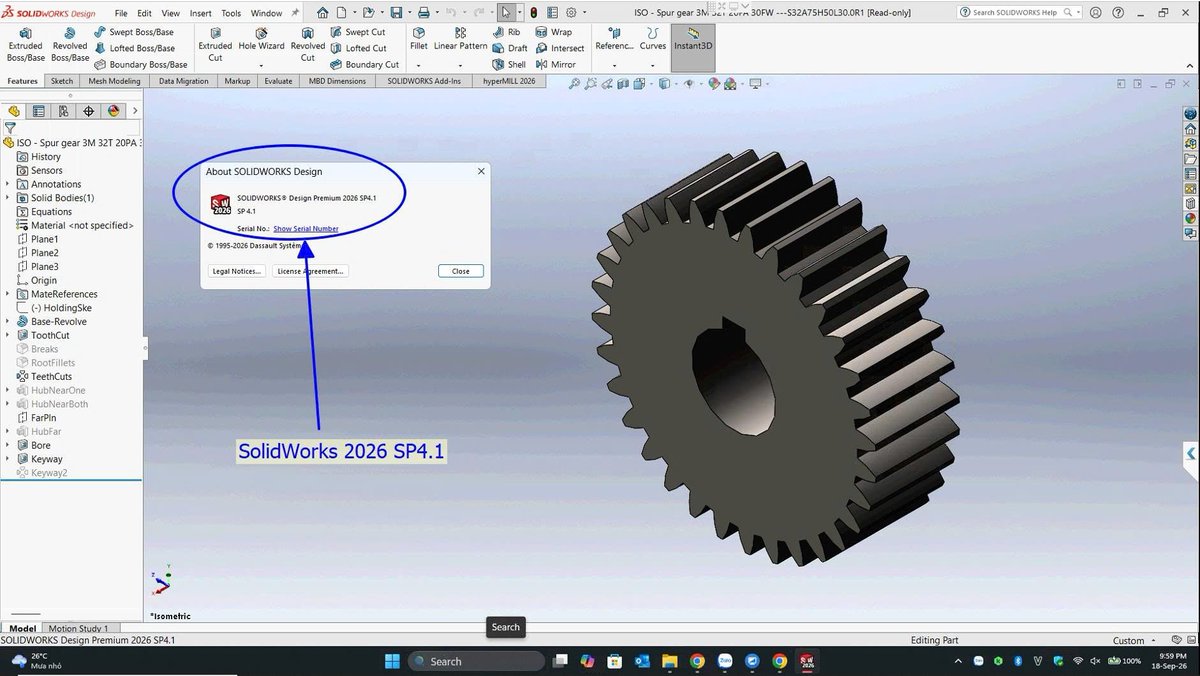Screen dimensions: 1200x676
Task: Click the Rebuild traffic light icon
Action: tap(533, 13)
